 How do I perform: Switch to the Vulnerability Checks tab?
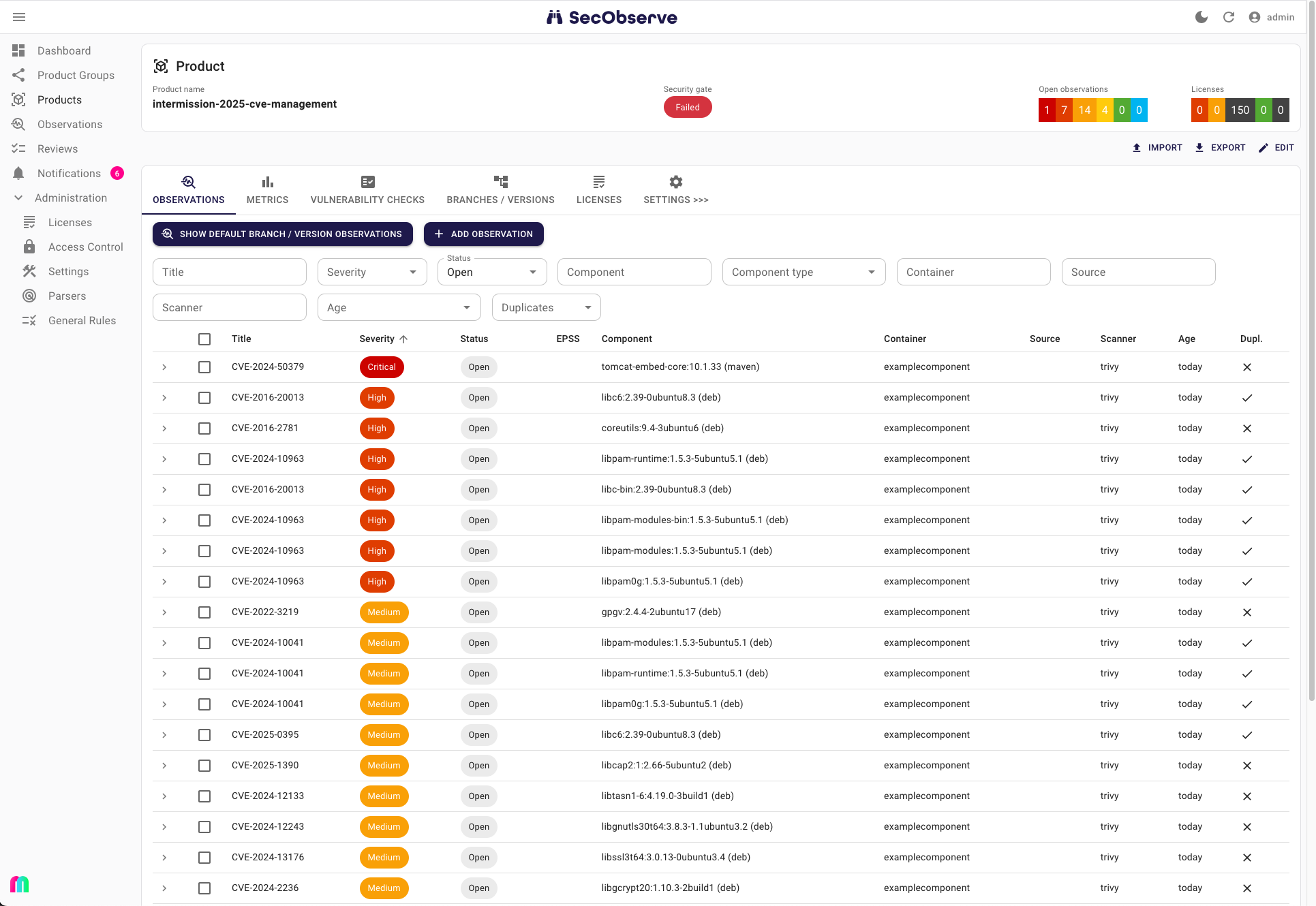point(367,190)
